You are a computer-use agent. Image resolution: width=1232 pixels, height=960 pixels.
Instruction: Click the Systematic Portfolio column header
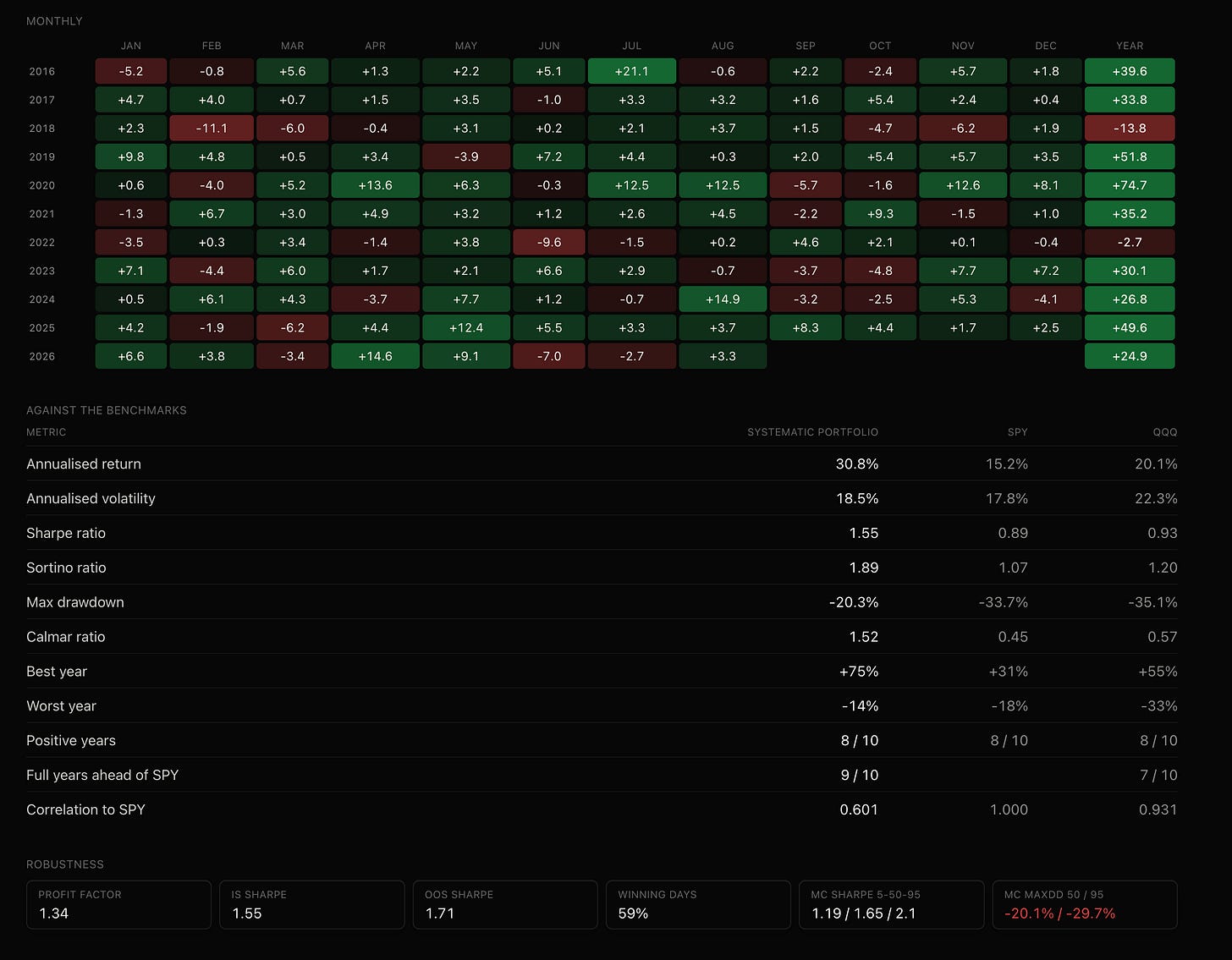pyautogui.click(x=812, y=432)
